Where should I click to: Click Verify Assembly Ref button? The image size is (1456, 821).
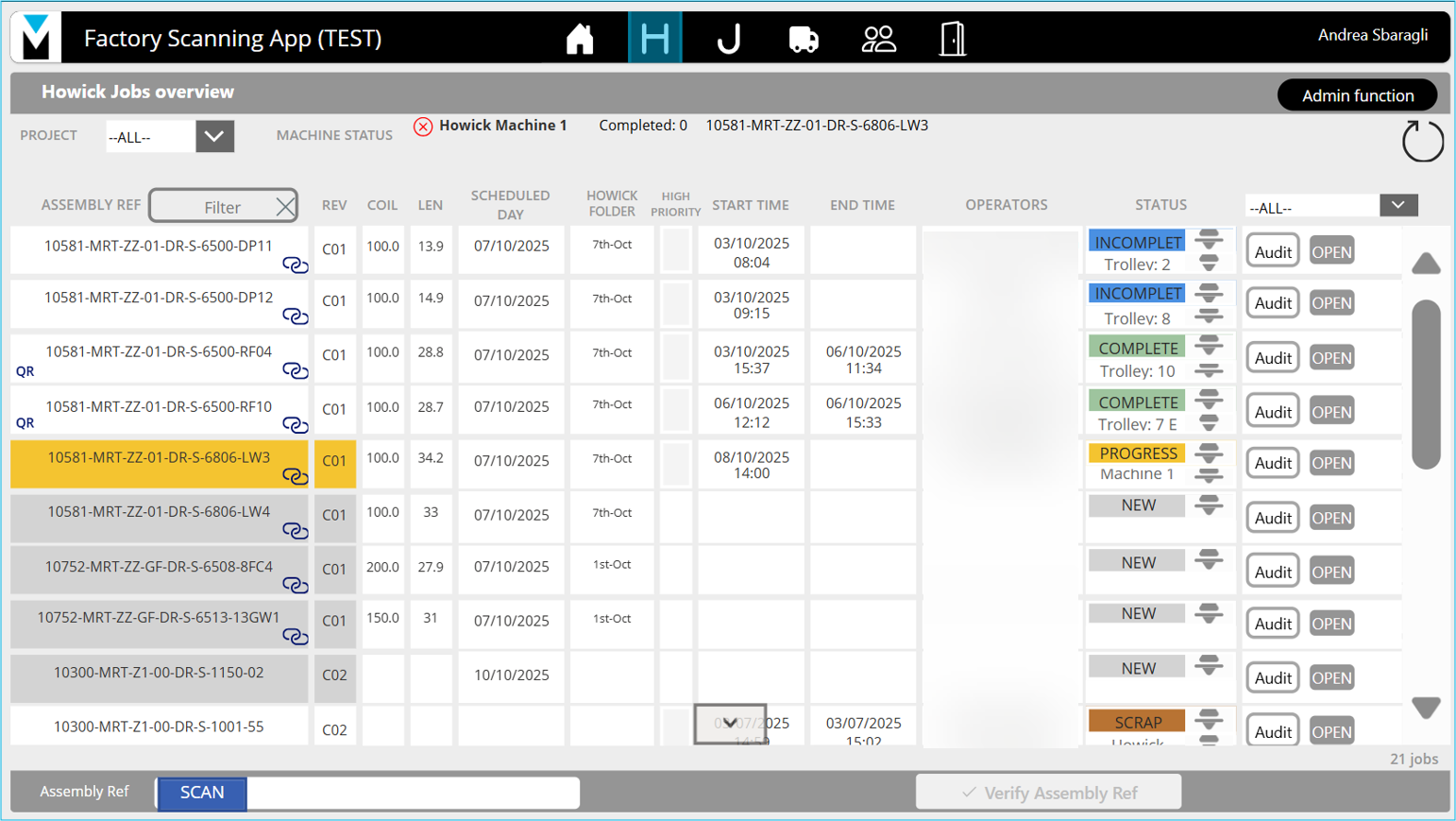[x=1048, y=792]
